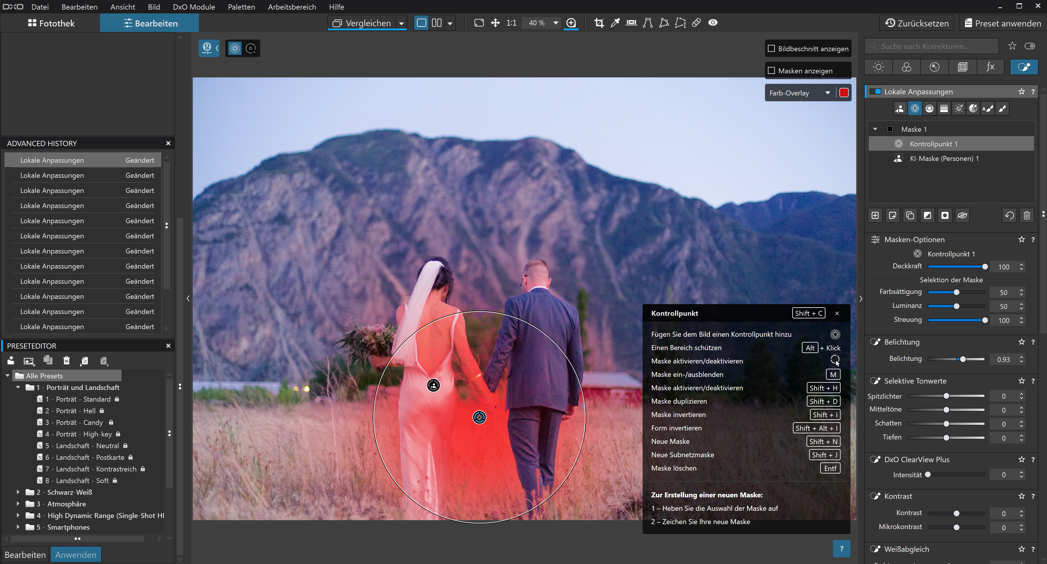The image size is (1047, 564).
Task: Check the Masken anzeigen checkbox
Action: point(771,70)
